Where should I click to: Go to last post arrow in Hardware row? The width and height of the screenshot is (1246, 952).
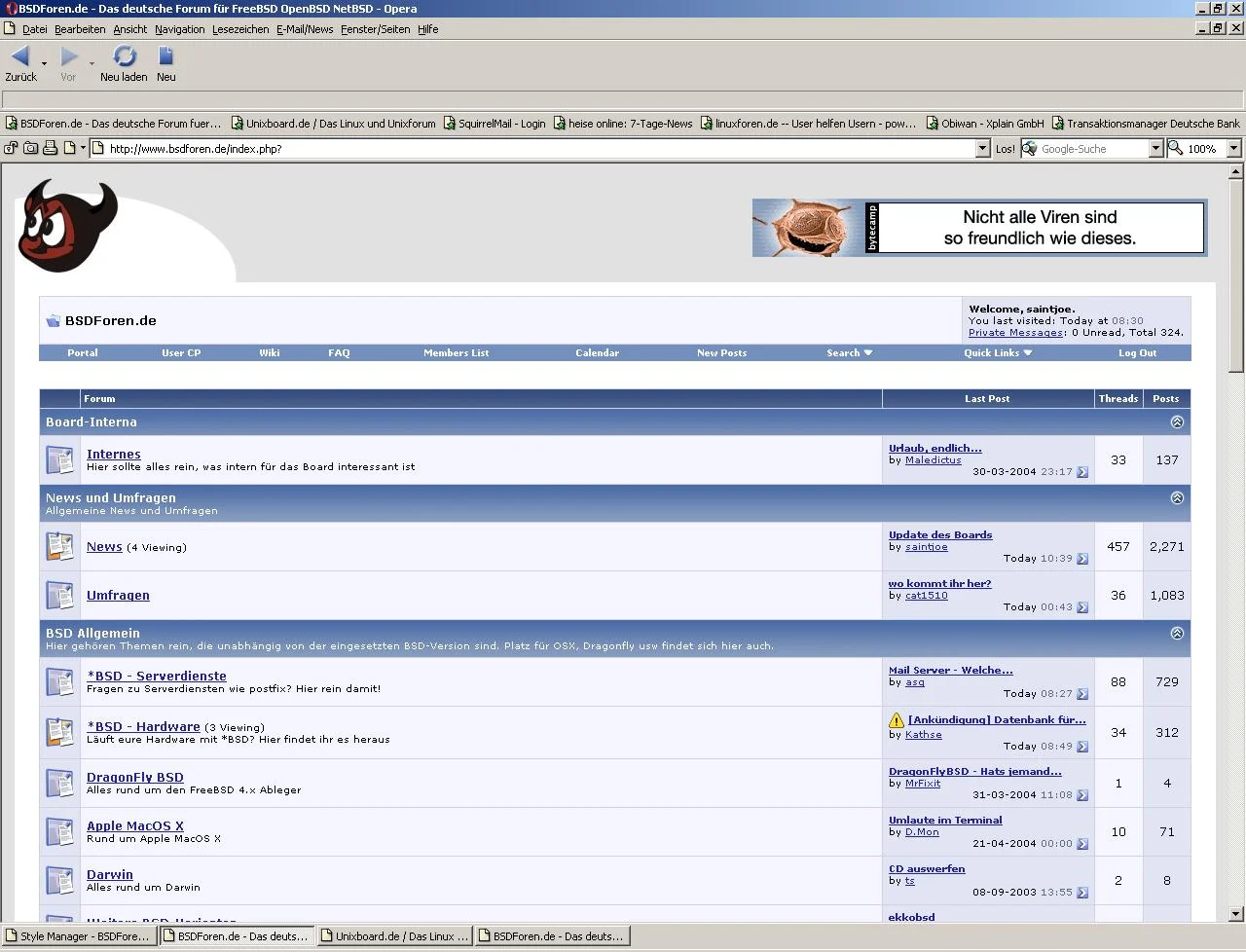pos(1082,747)
